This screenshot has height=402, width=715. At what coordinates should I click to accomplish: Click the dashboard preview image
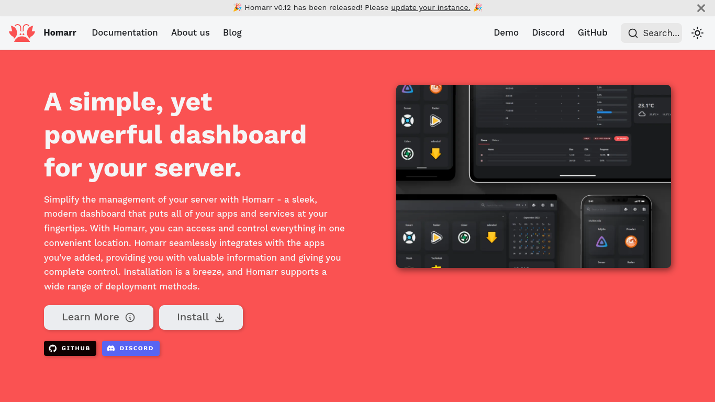(x=533, y=176)
